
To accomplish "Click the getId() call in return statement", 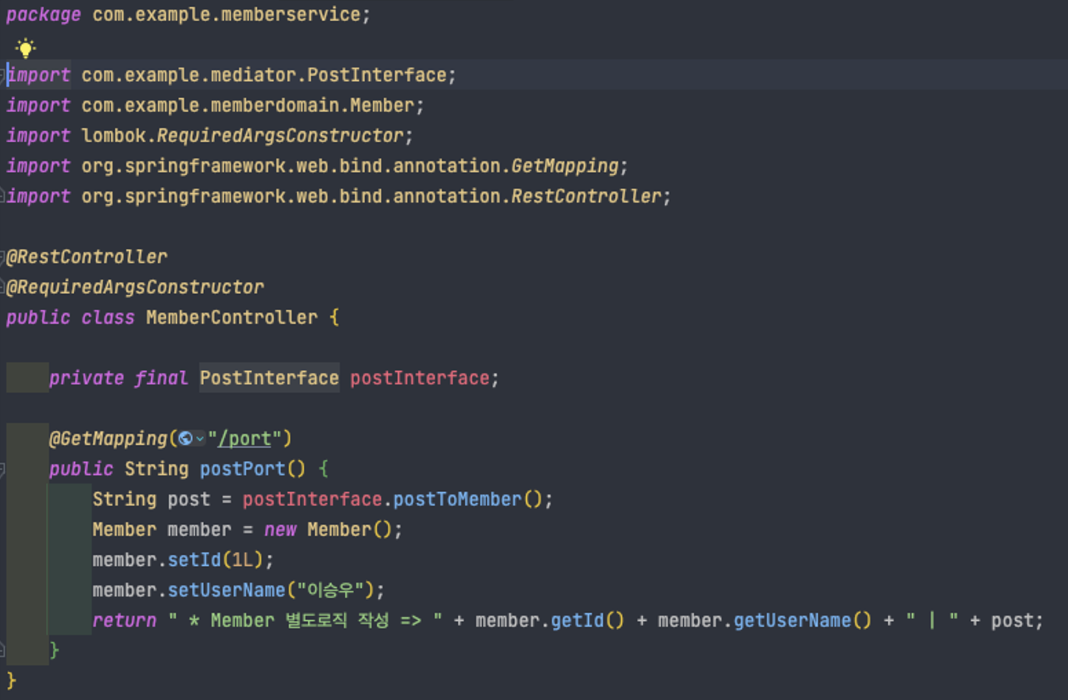I will click(x=587, y=620).
